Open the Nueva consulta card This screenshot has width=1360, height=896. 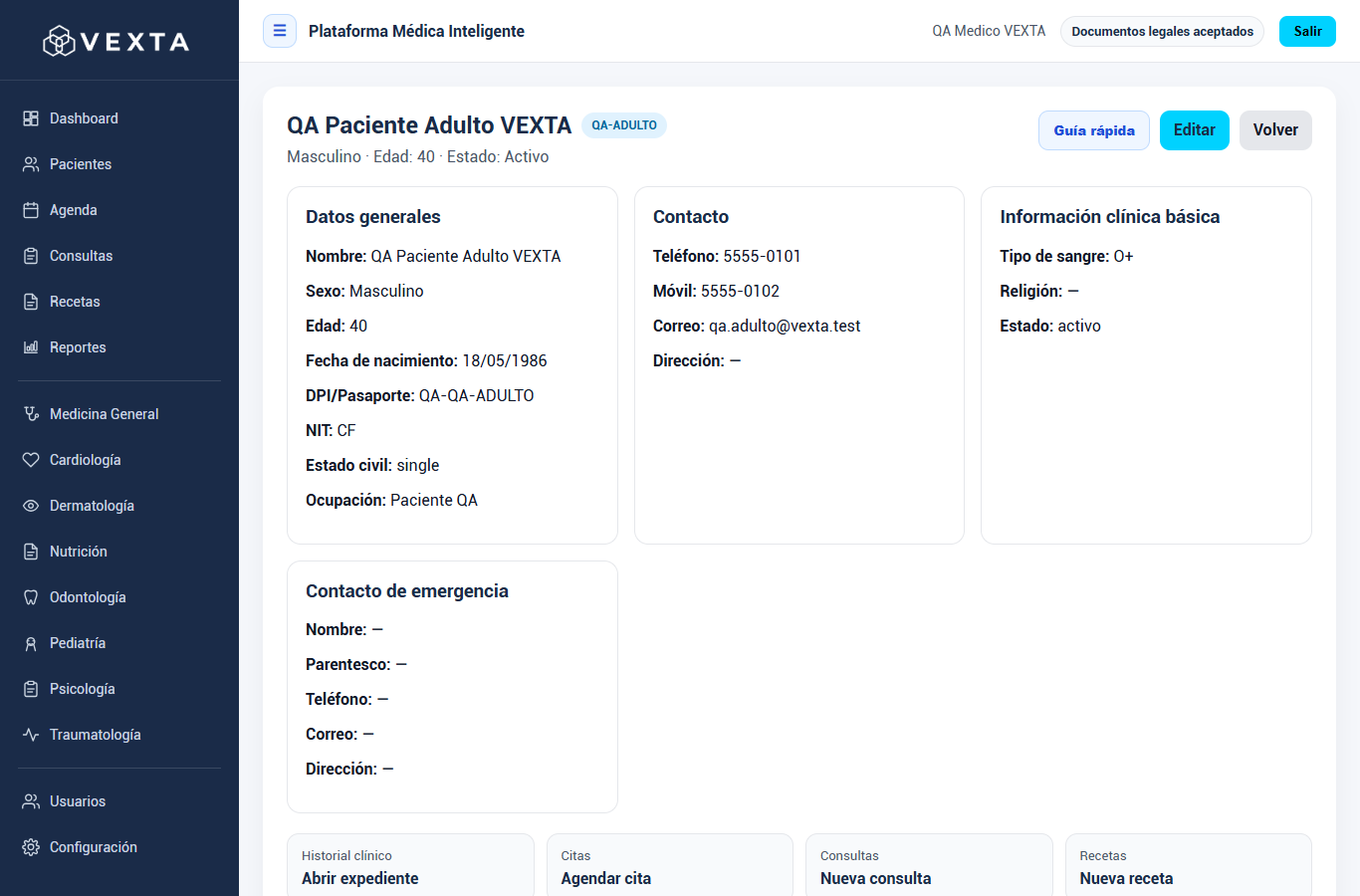pyautogui.click(x=929, y=865)
